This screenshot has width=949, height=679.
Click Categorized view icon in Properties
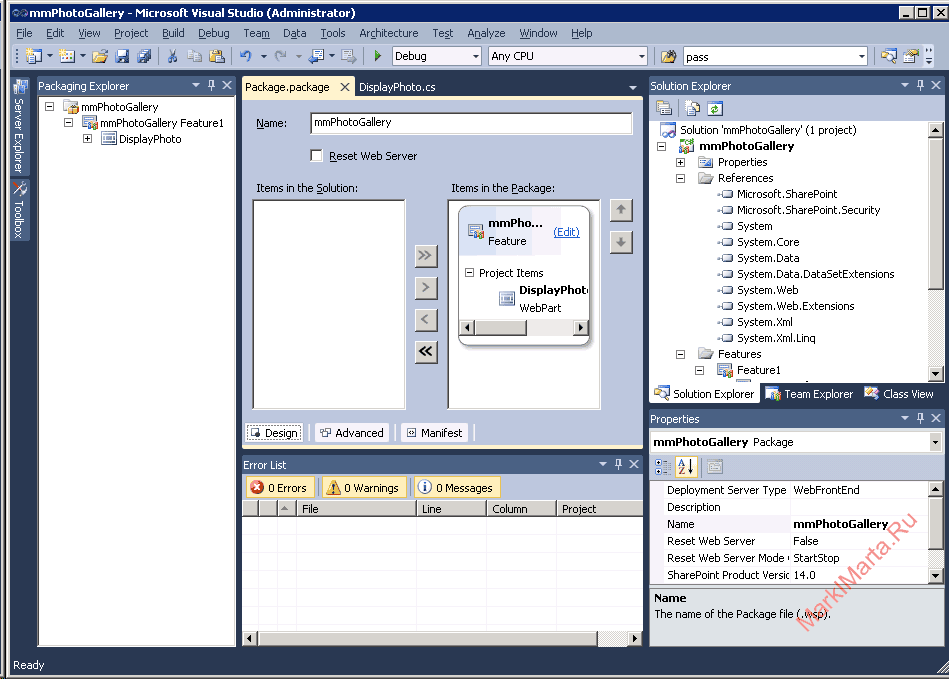point(663,467)
